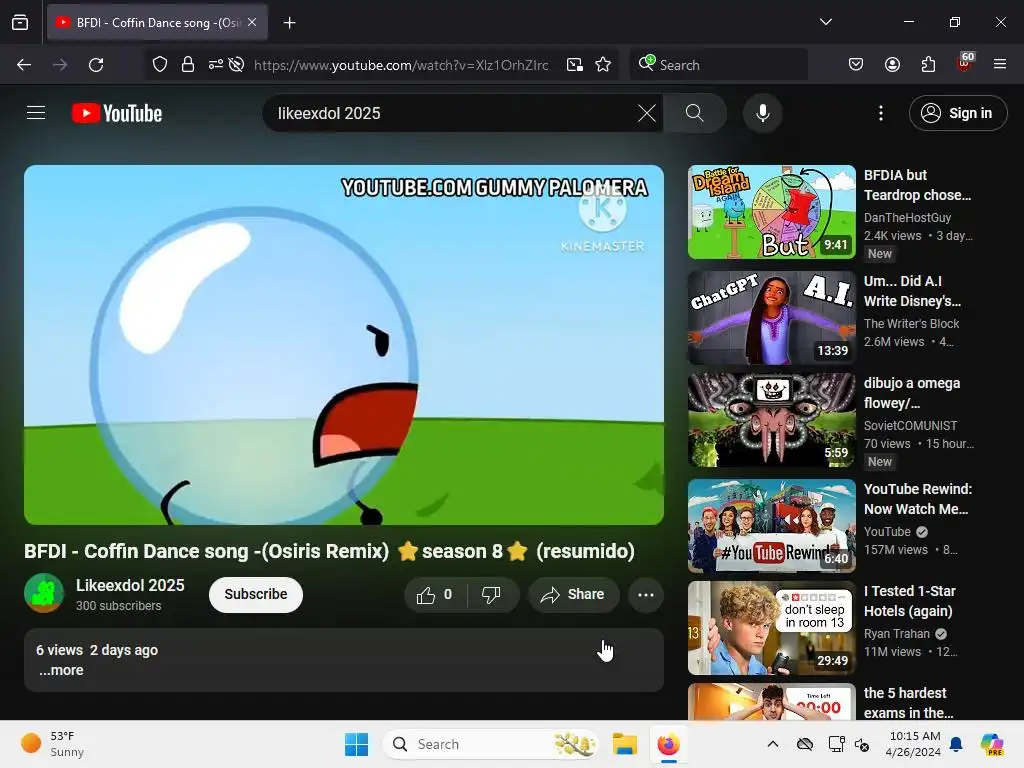
Task: Show hidden system tray icons
Action: [773, 744]
